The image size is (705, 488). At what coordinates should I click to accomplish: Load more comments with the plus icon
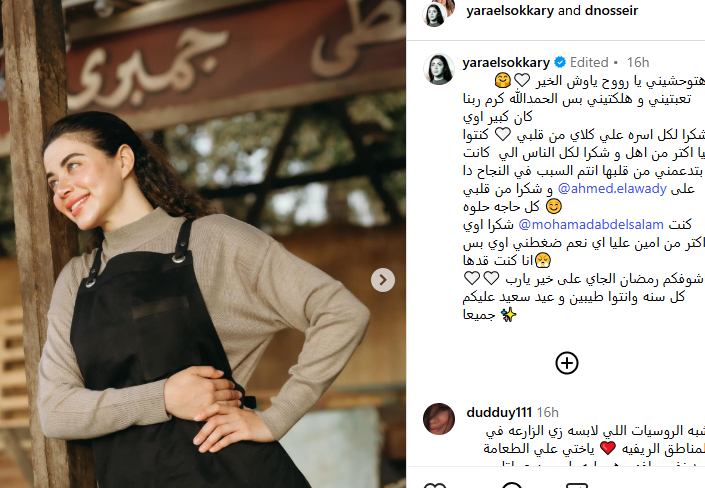pyautogui.click(x=567, y=363)
